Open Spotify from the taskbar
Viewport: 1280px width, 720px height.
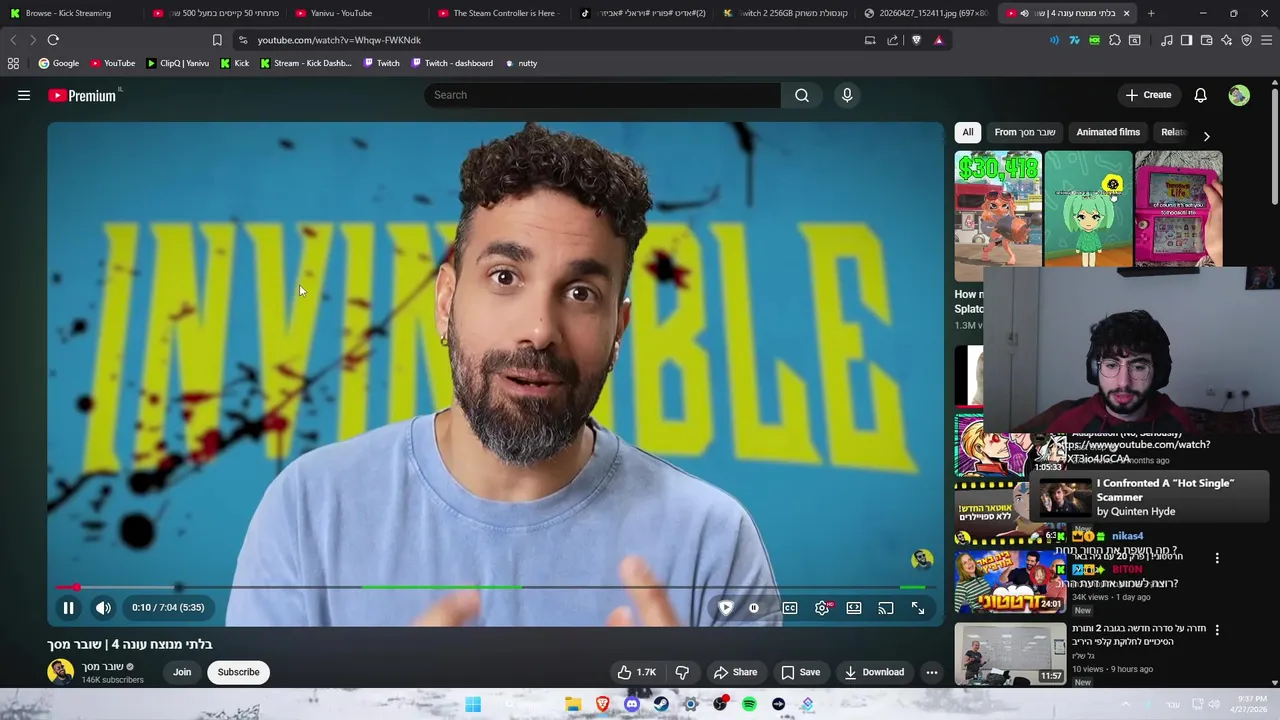coord(749,704)
